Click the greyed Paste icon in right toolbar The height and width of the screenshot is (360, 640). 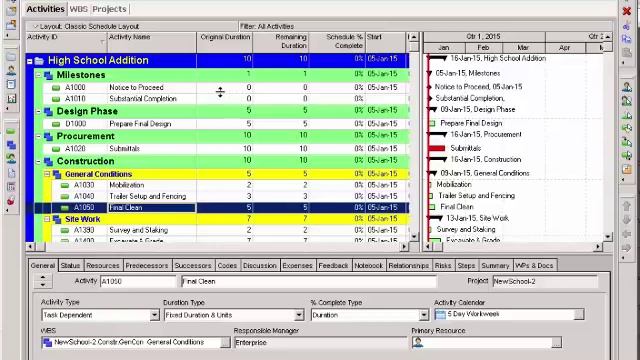tap(627, 53)
